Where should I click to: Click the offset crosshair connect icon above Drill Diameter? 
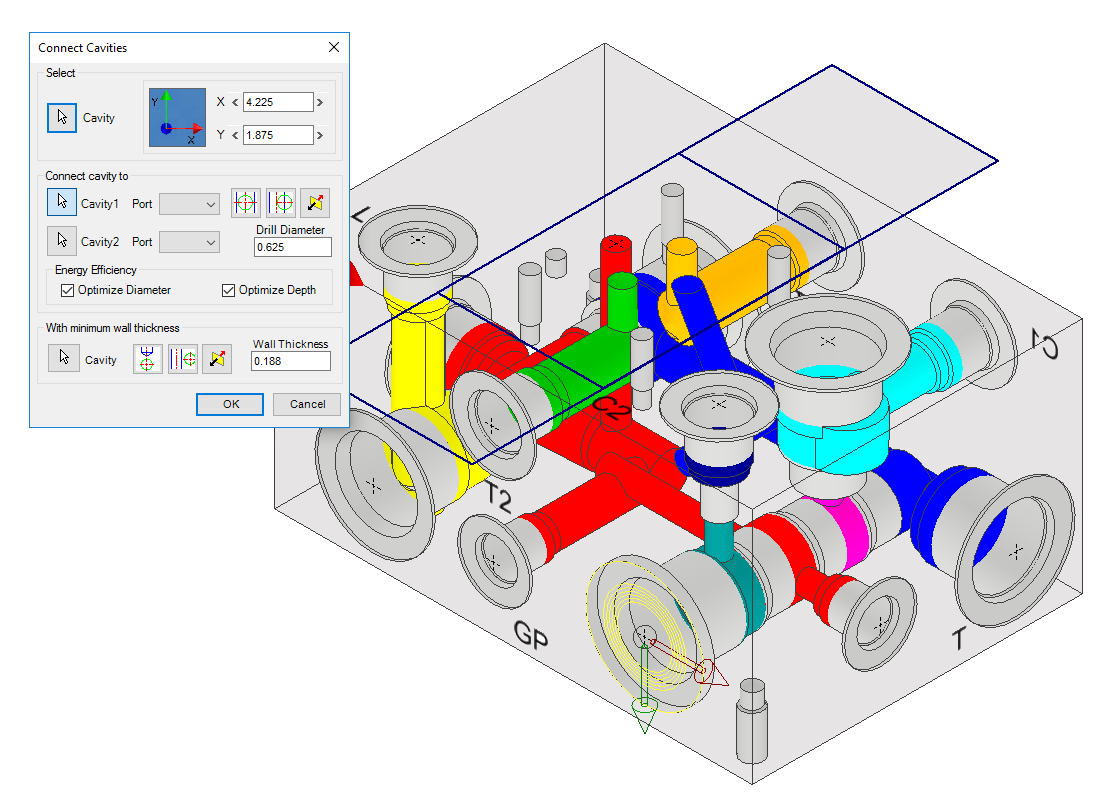tap(281, 203)
